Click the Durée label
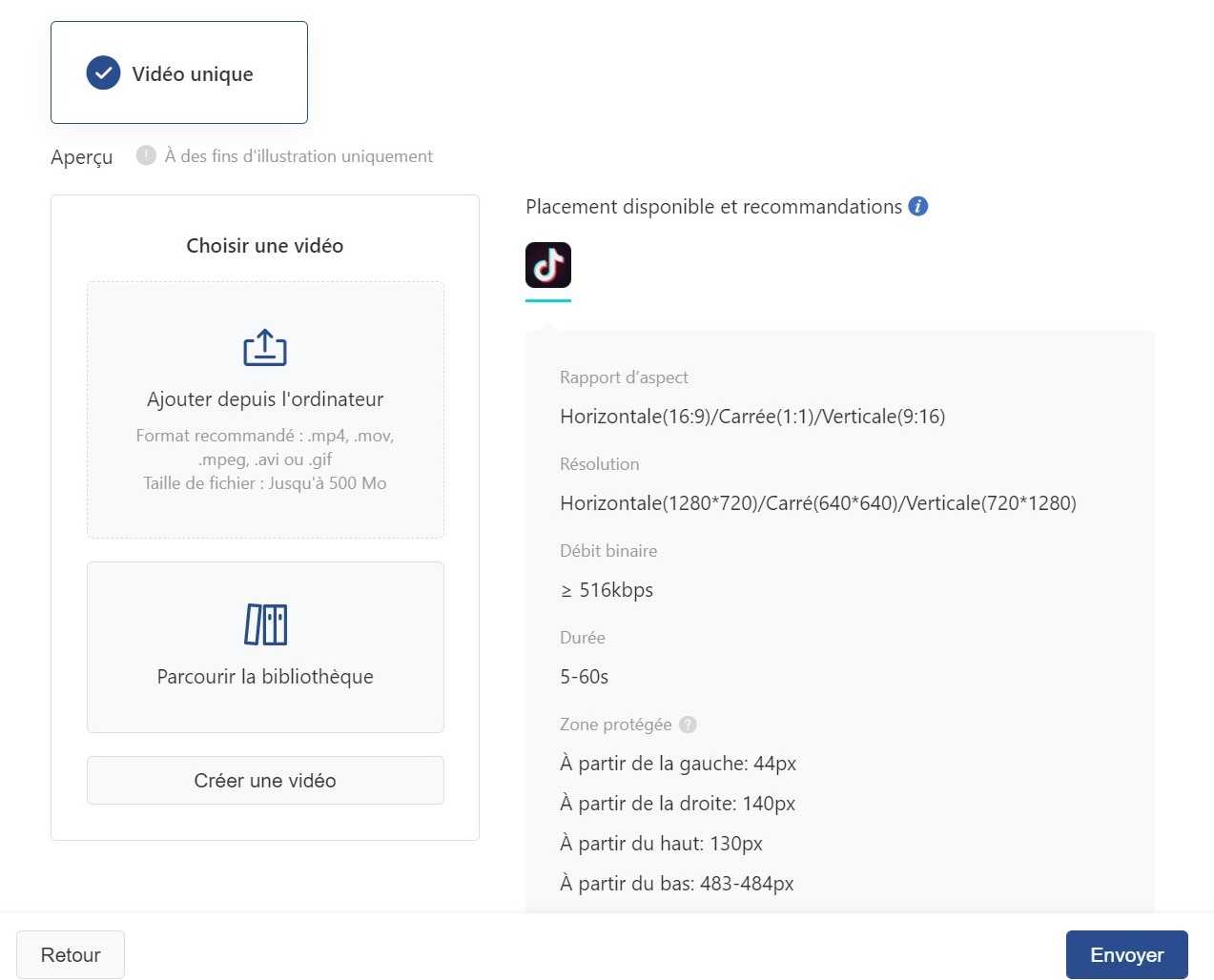The height and width of the screenshot is (980, 1214). pyautogui.click(x=583, y=638)
